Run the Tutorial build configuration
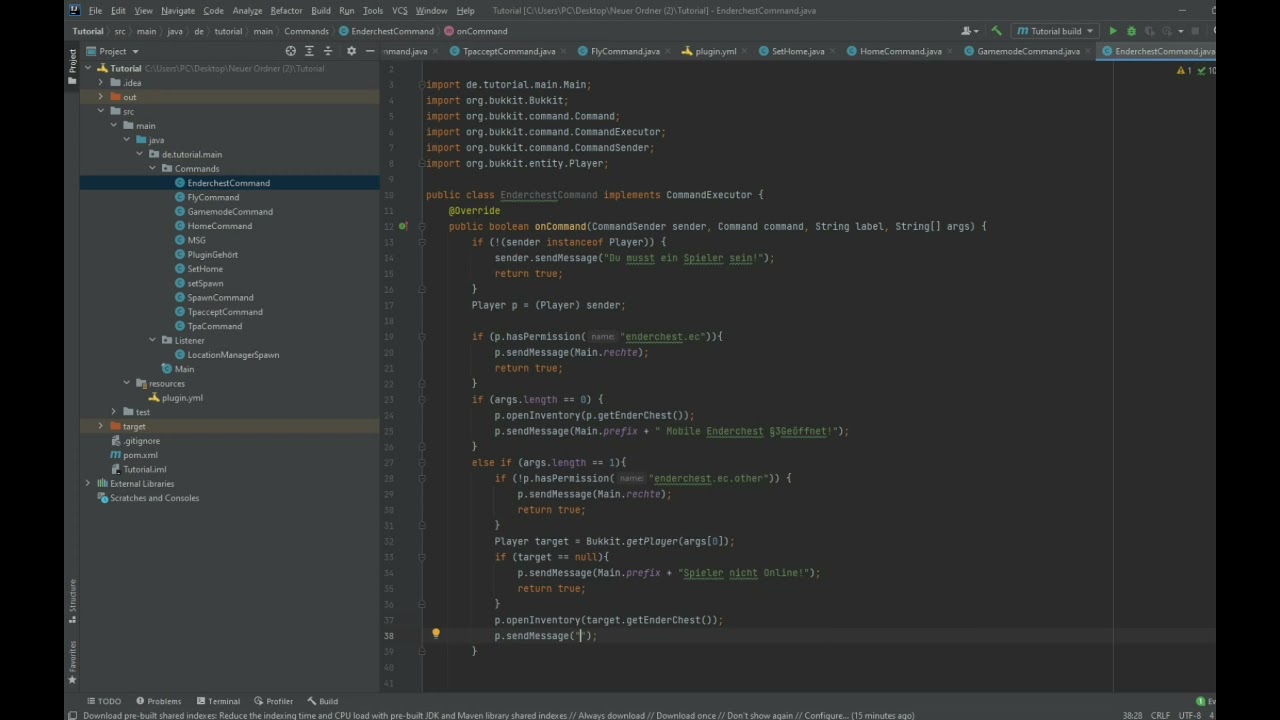The image size is (1280, 720). tap(1113, 31)
